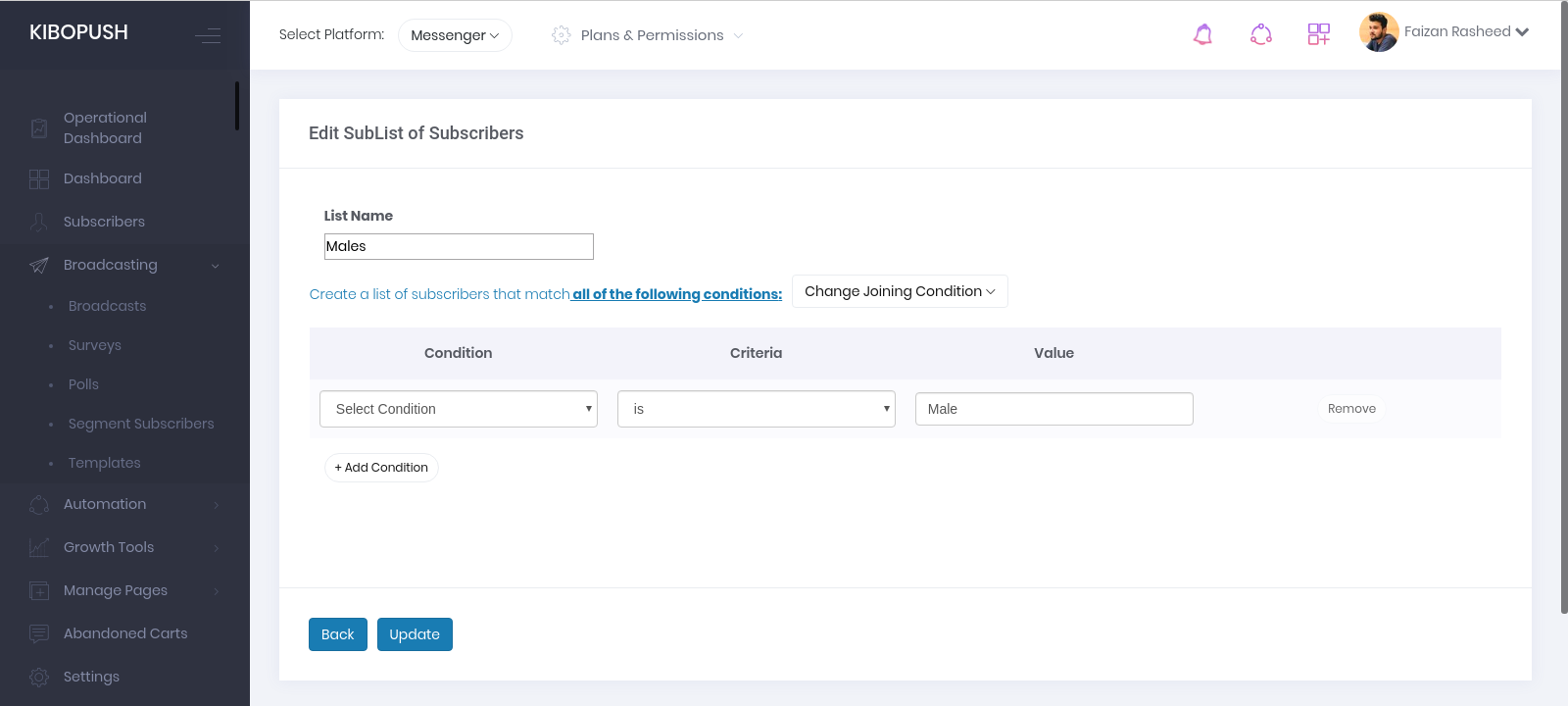The width and height of the screenshot is (1568, 706).
Task: Click the List Name input field
Action: tap(459, 246)
